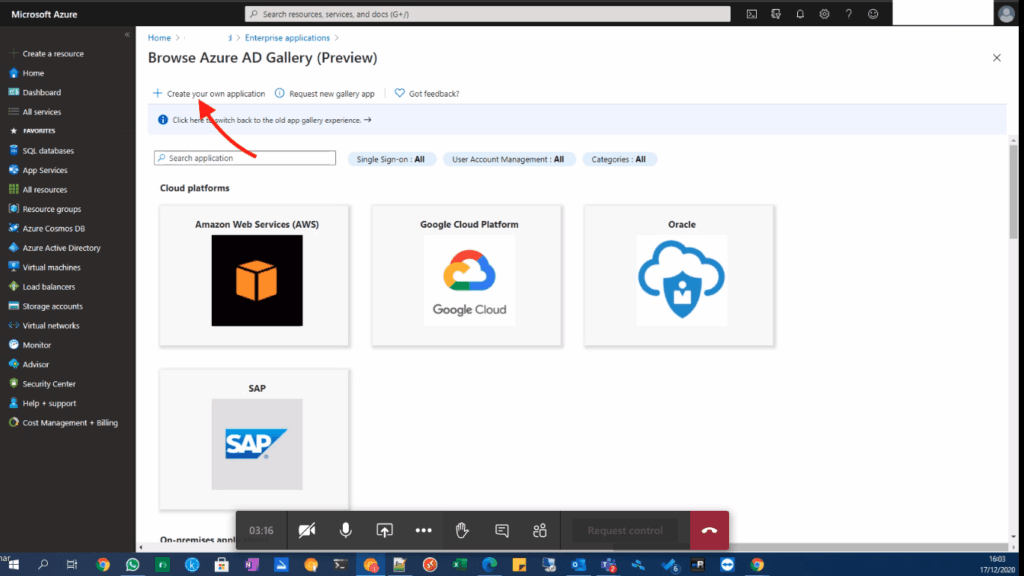Click Create your own application link

coord(215,92)
